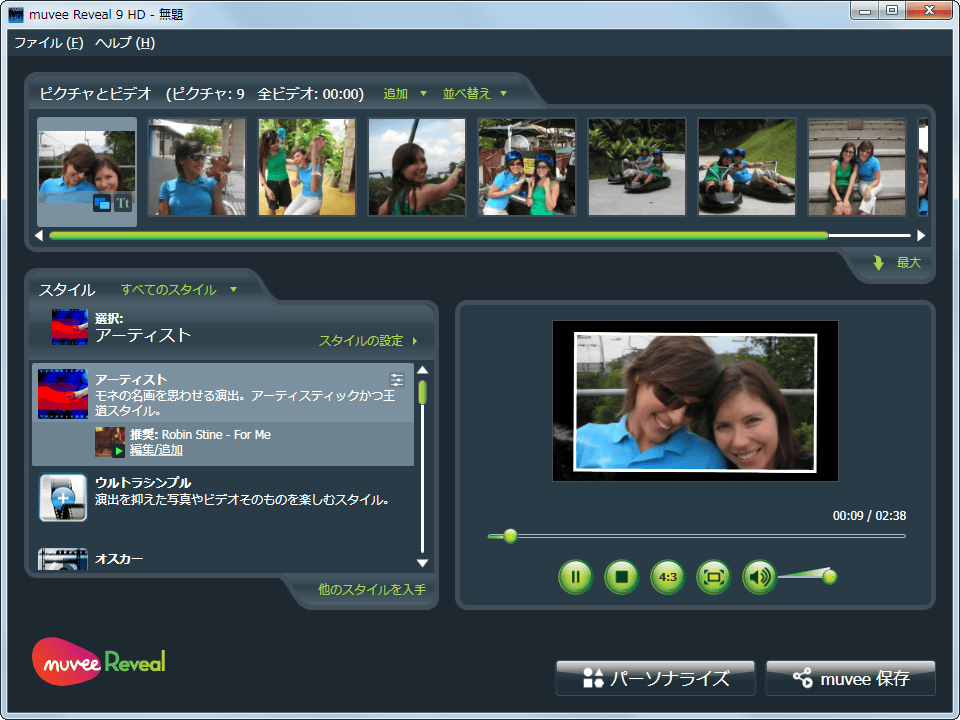Toggle the 4:3 aspect ratio button

click(667, 577)
